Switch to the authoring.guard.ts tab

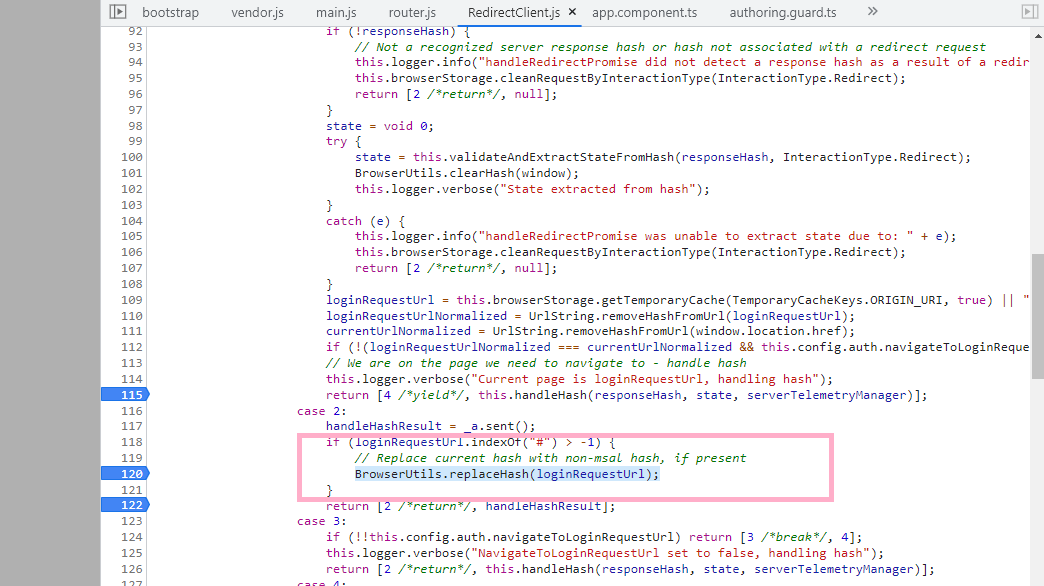tap(783, 13)
